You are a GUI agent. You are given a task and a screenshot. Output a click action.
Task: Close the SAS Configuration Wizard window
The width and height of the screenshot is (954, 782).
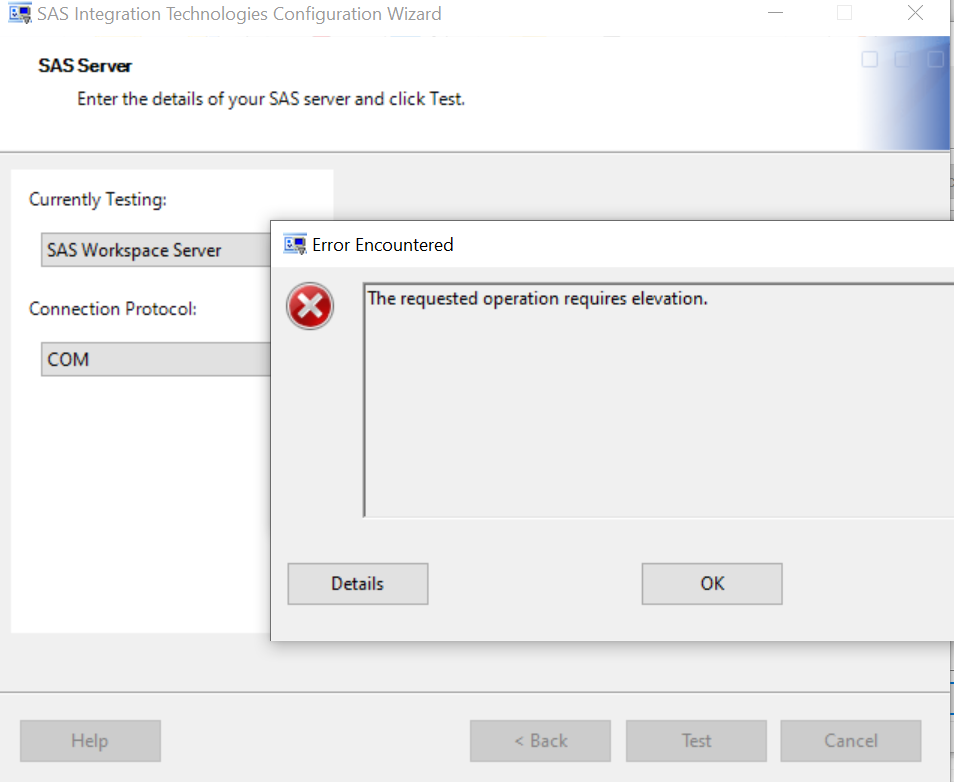[x=915, y=14]
